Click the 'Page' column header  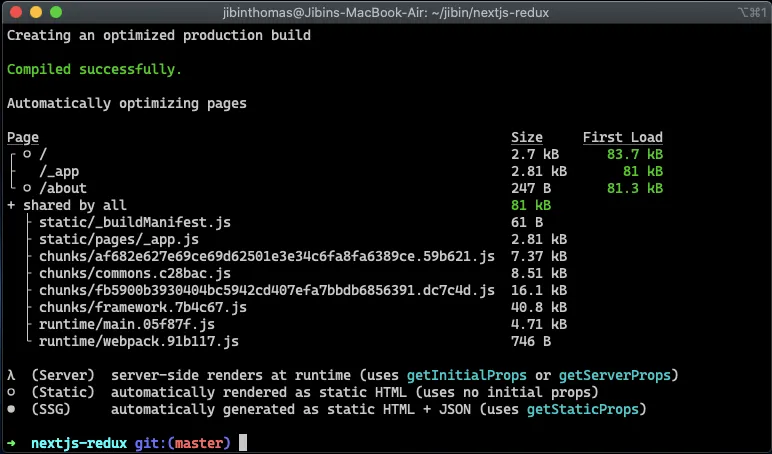[23, 137]
